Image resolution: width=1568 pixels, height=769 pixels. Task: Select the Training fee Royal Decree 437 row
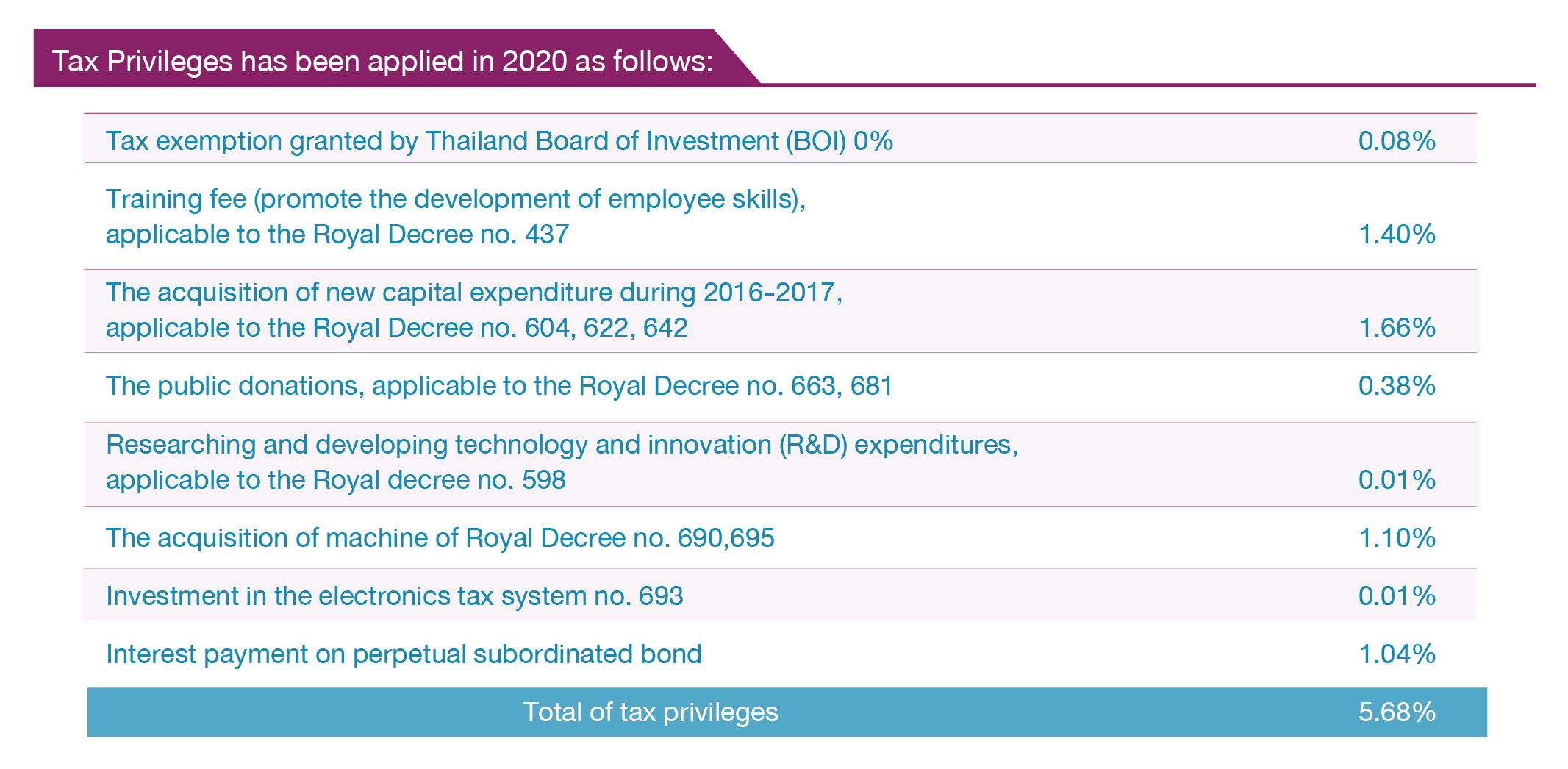click(780, 217)
